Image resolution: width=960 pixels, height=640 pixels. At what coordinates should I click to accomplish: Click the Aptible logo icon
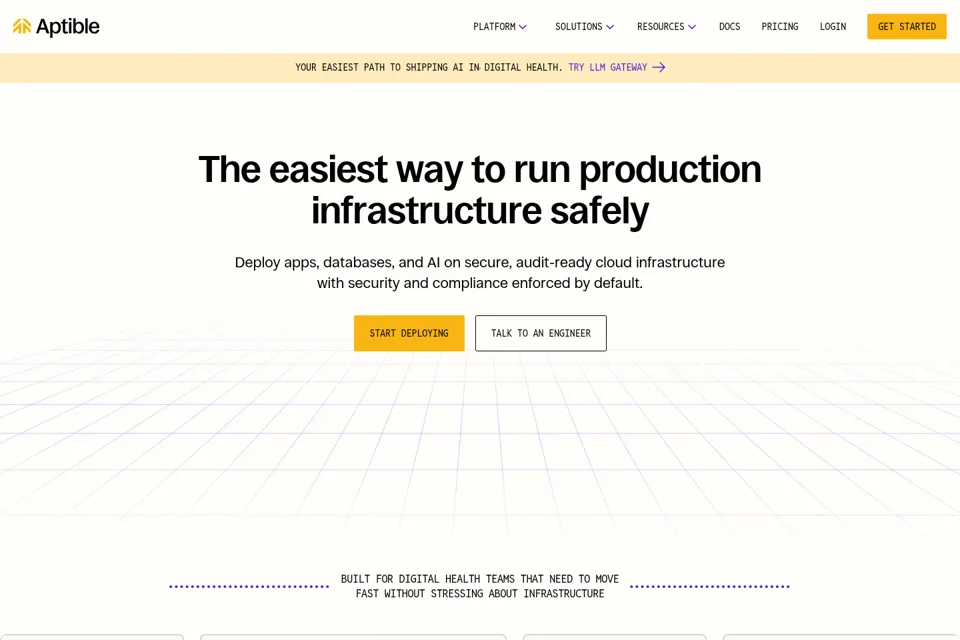[22, 26]
